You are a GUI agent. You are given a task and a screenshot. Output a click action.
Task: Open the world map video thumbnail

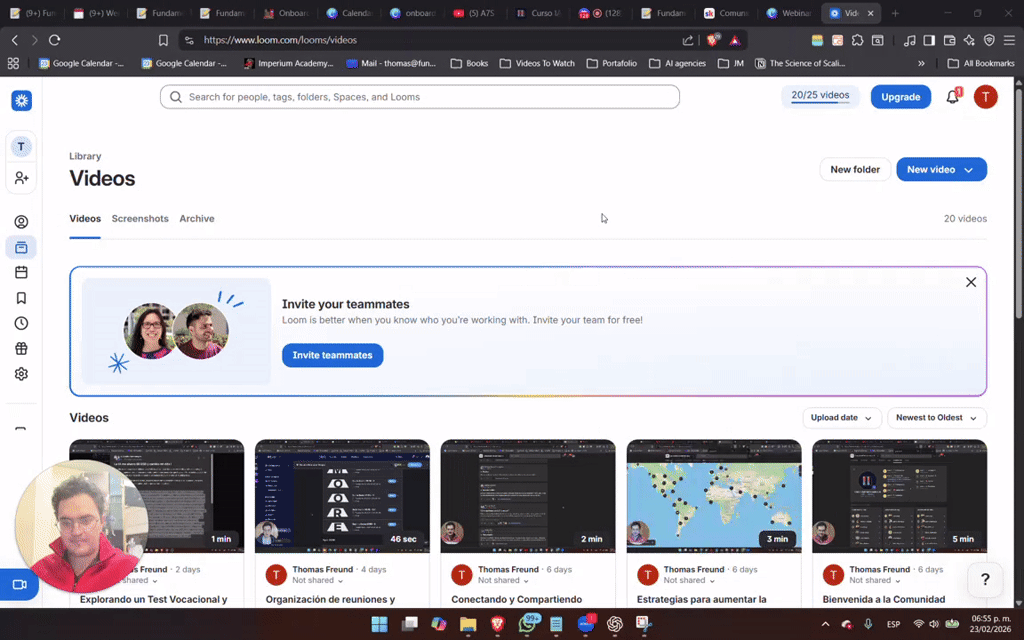pyautogui.click(x=714, y=496)
